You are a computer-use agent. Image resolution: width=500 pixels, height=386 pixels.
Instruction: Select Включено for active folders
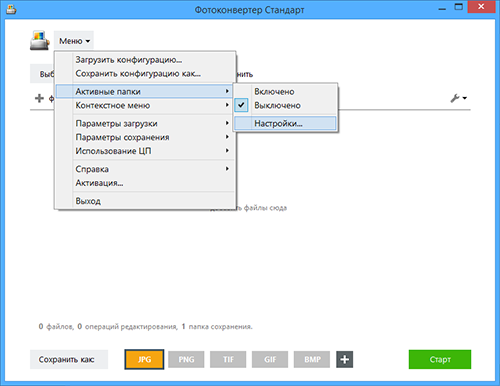(286, 91)
